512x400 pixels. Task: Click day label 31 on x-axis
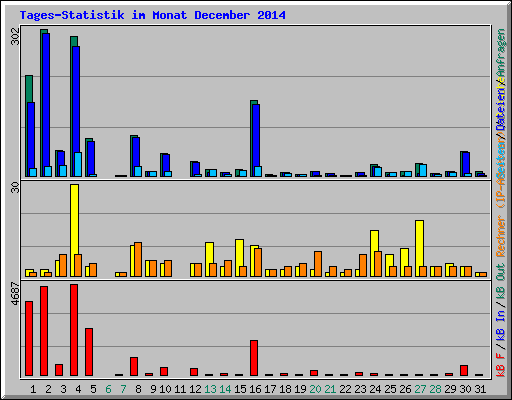tap(480, 389)
